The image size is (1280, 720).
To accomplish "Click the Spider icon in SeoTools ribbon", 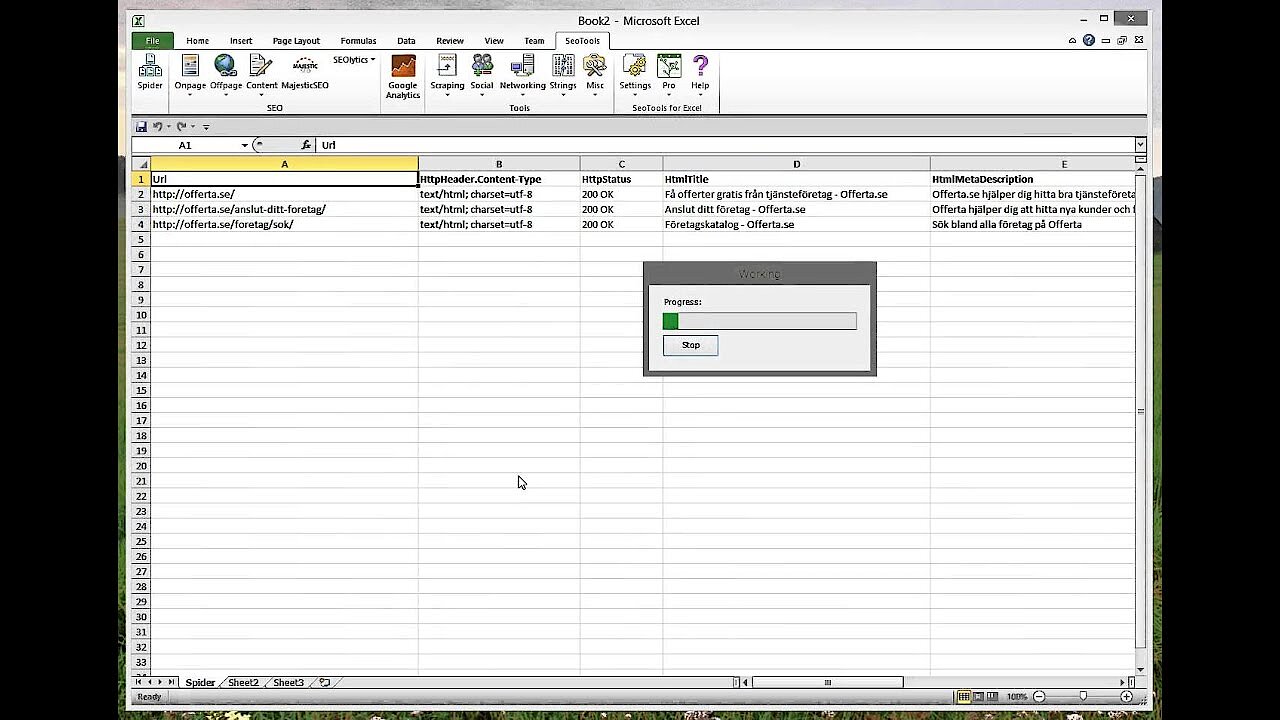I will (x=150, y=72).
